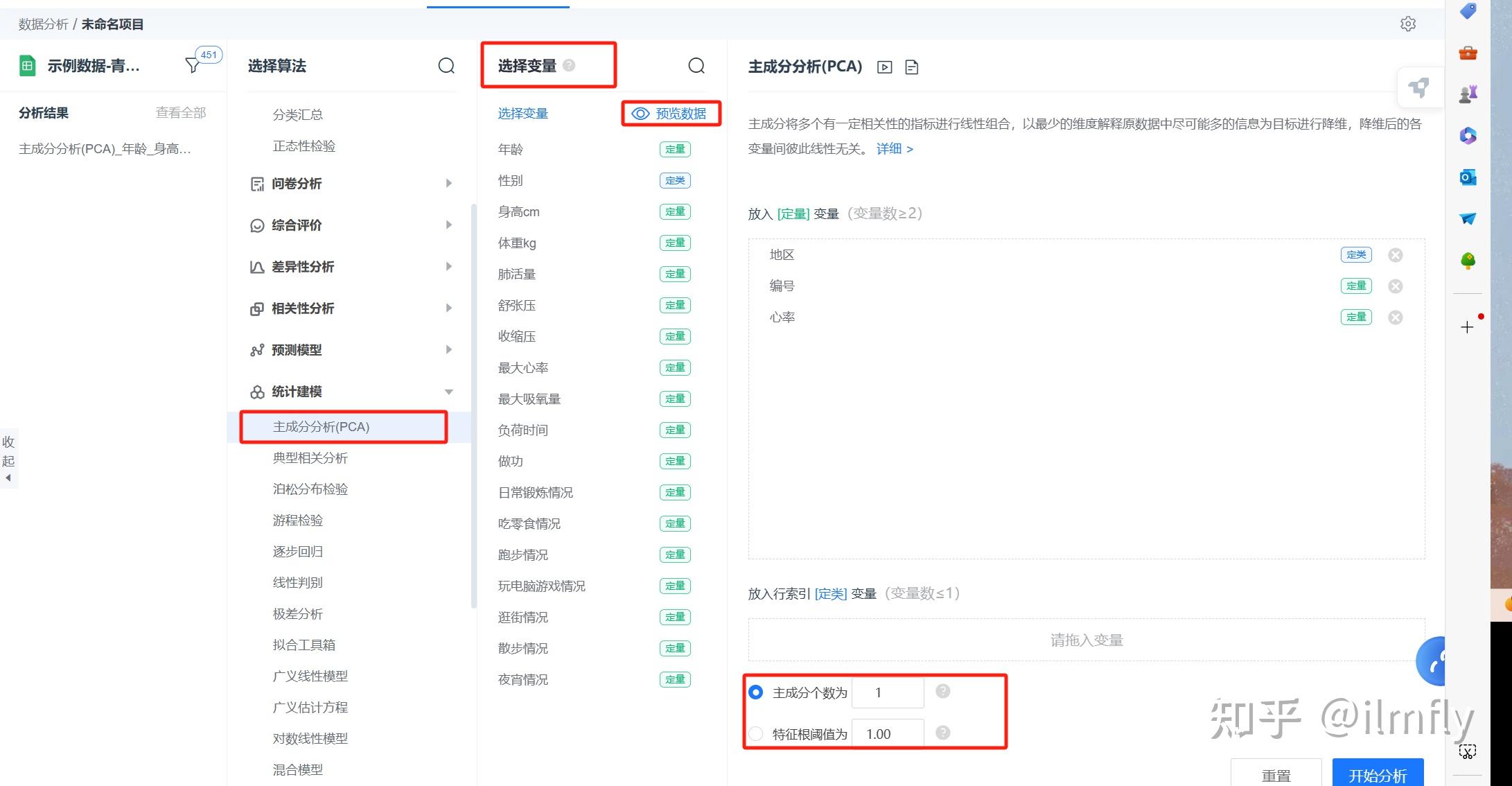The height and width of the screenshot is (786, 1512).
Task: Switch to 分析结果 panel item
Action: pyautogui.click(x=43, y=112)
